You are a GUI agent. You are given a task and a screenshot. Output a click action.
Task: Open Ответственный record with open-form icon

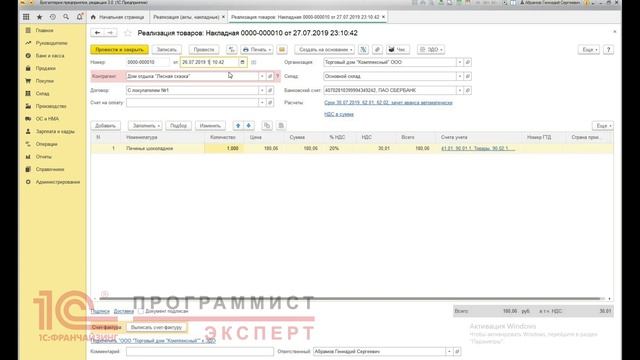[457, 351]
